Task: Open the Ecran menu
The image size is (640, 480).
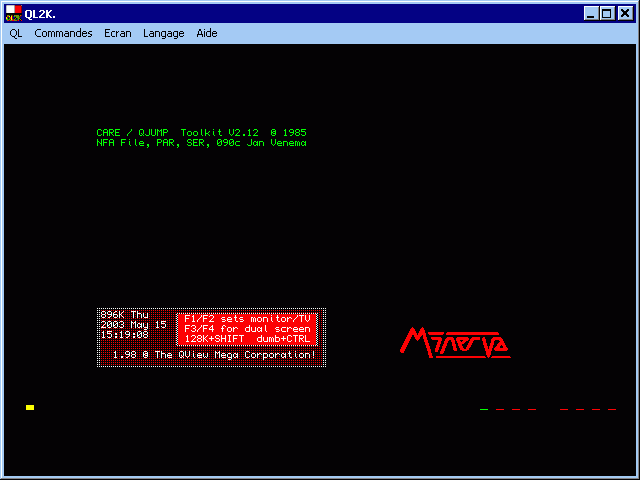Action: (118, 33)
